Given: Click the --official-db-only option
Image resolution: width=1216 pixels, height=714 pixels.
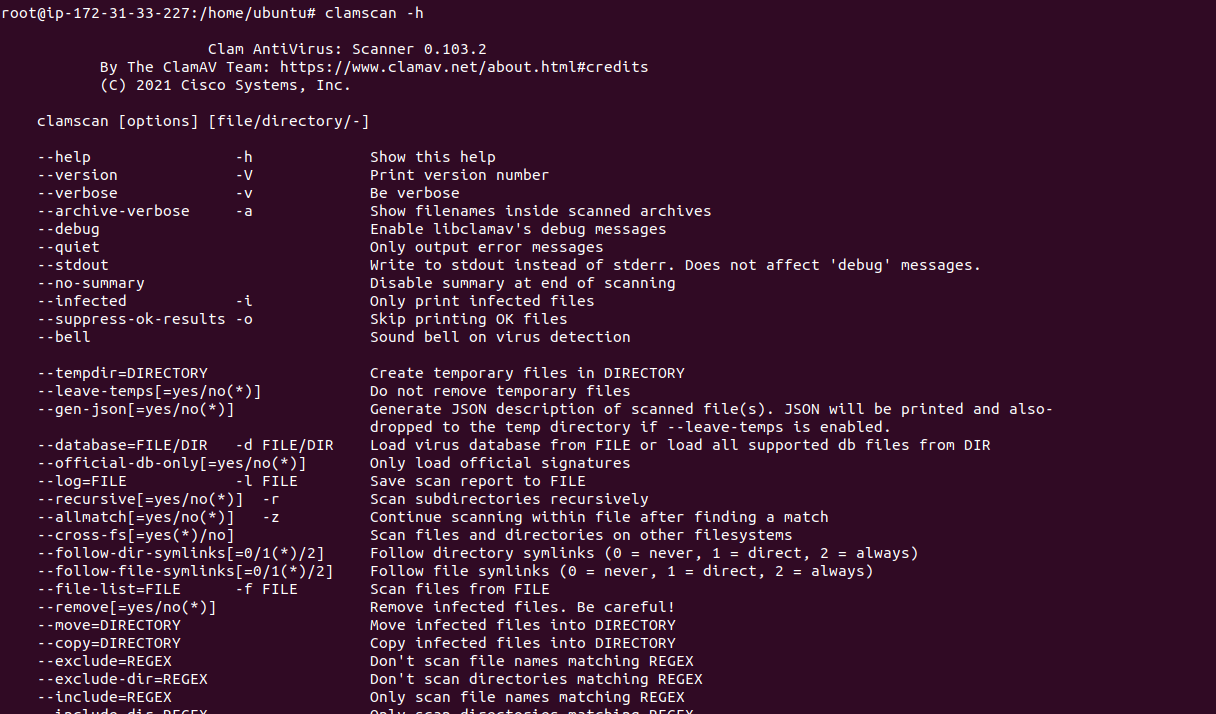Looking at the screenshot, I should [x=172, y=463].
